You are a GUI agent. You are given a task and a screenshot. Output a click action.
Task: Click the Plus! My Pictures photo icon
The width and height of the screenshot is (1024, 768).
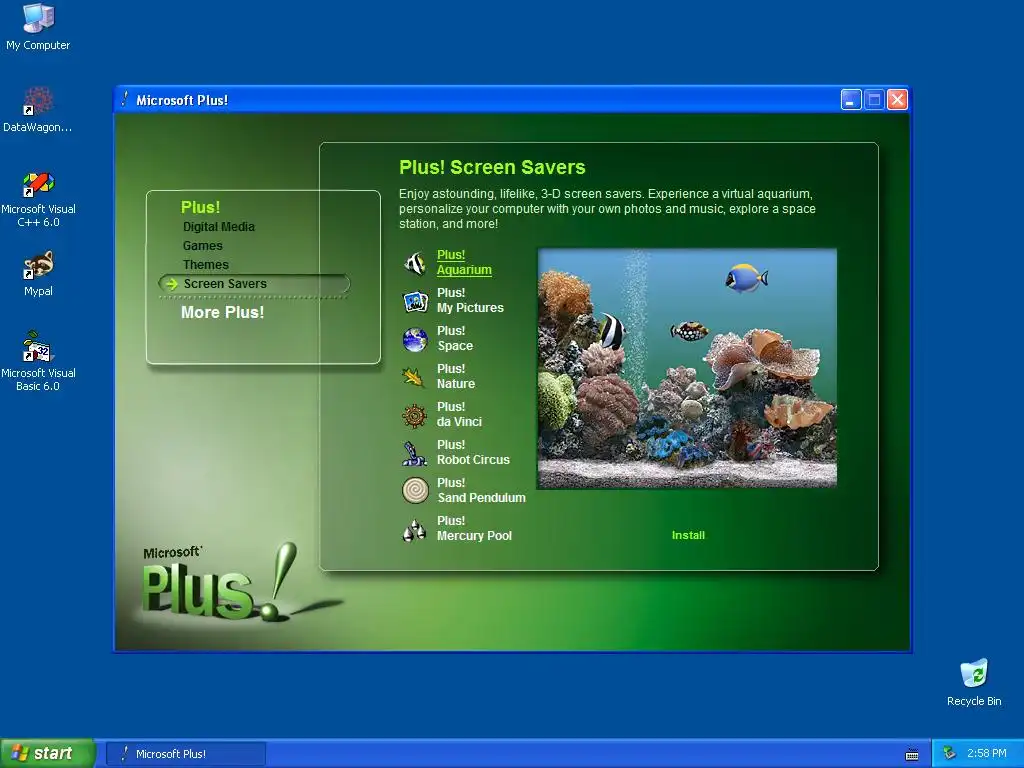(415, 301)
